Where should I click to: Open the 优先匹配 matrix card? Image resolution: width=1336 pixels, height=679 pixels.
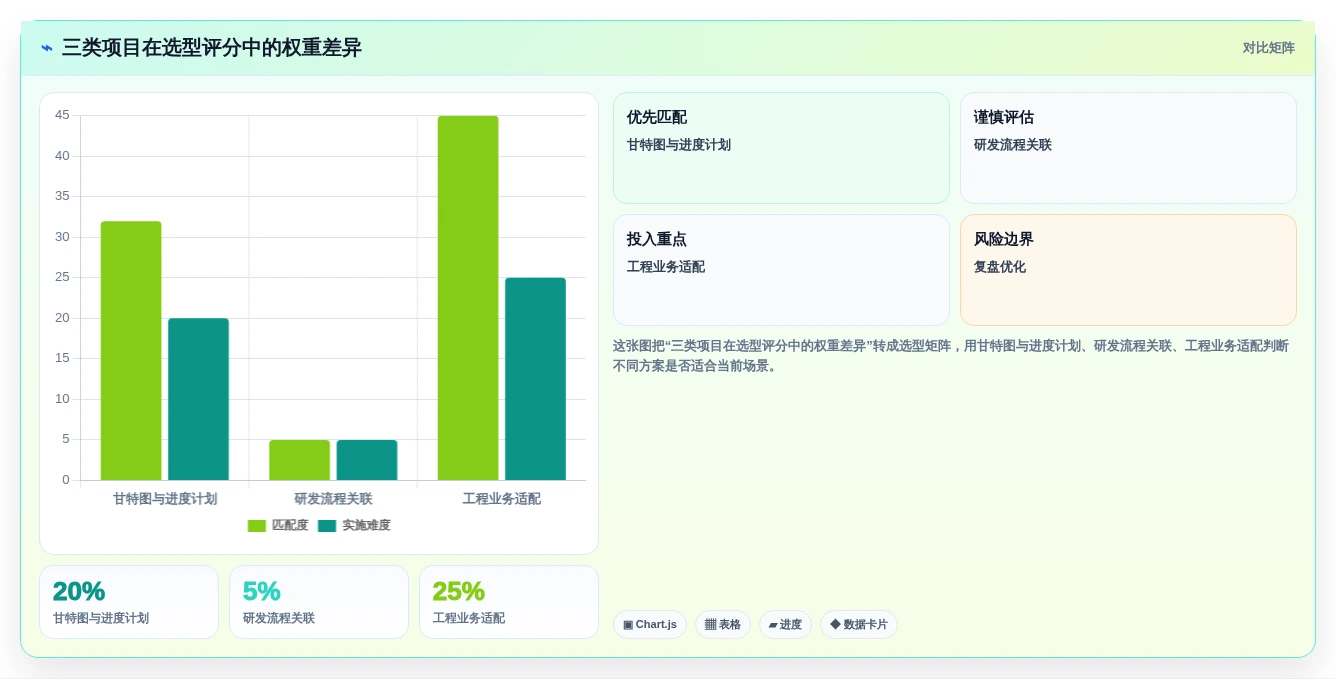coord(781,148)
